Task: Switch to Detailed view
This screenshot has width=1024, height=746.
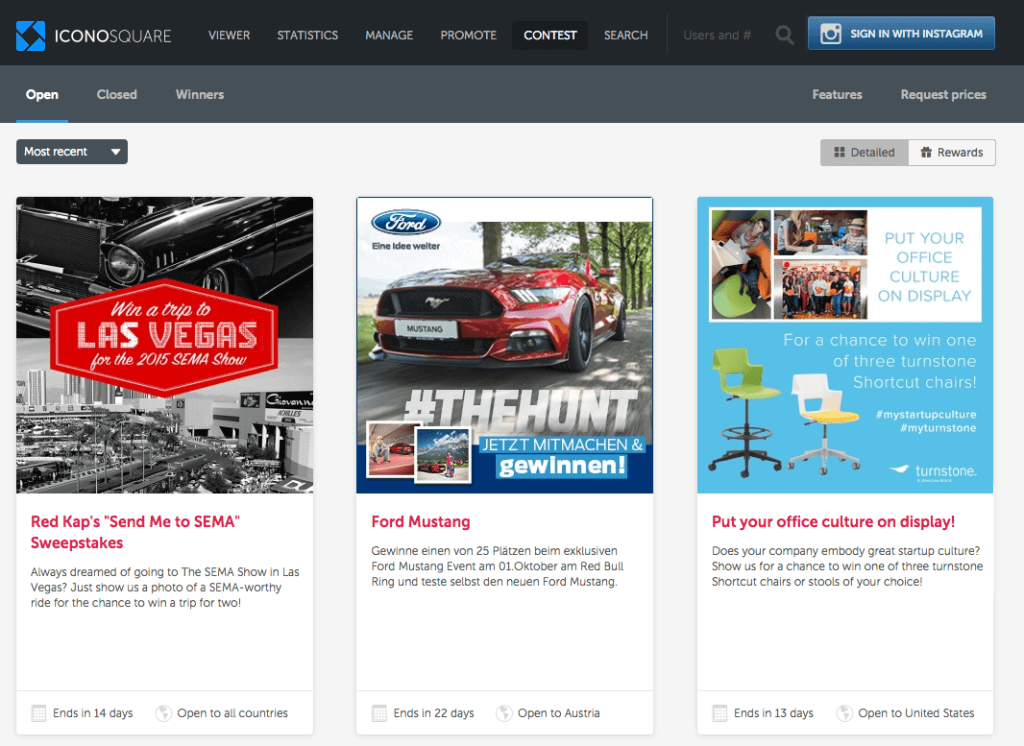Action: point(864,152)
